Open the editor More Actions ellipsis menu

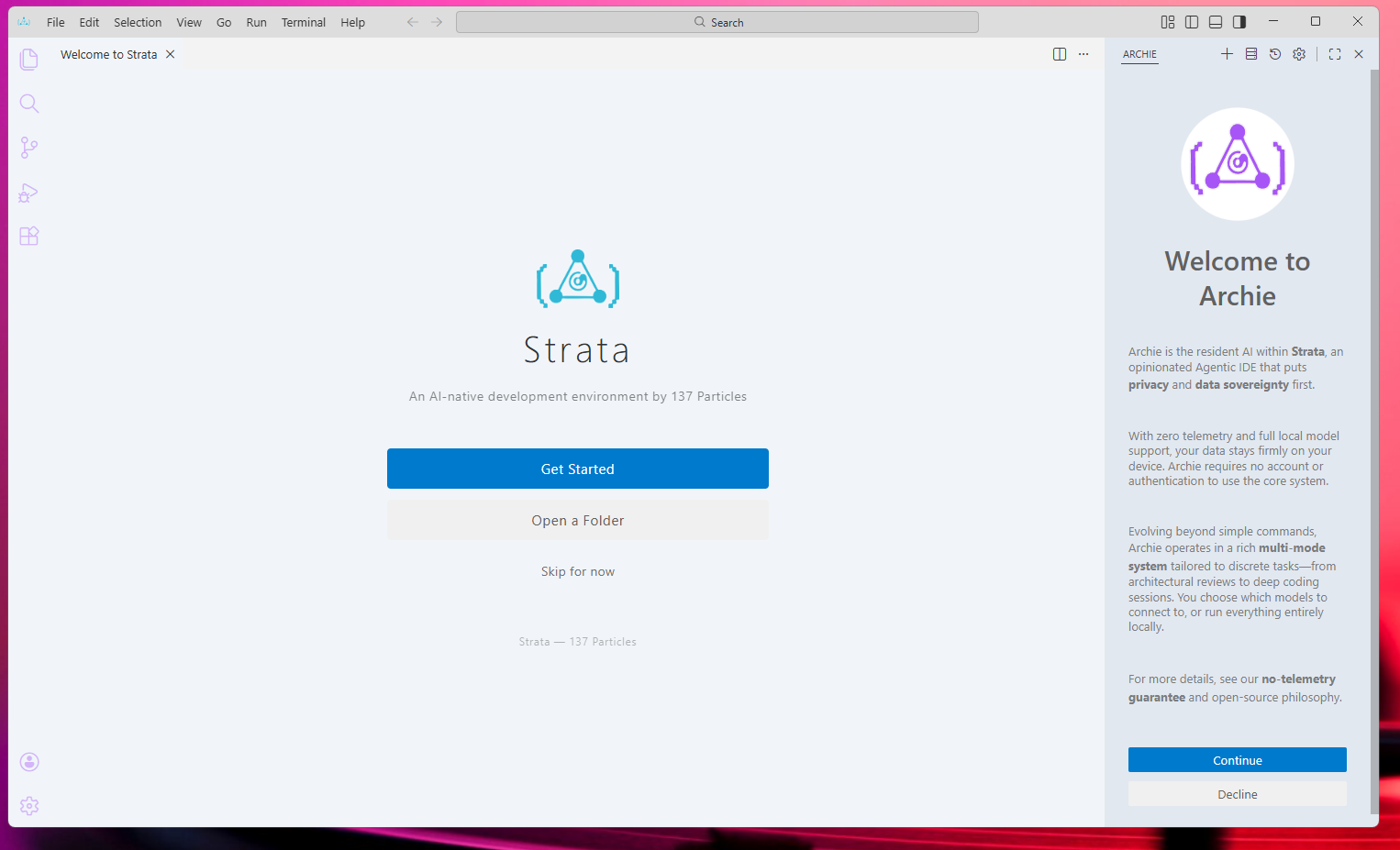[1083, 54]
